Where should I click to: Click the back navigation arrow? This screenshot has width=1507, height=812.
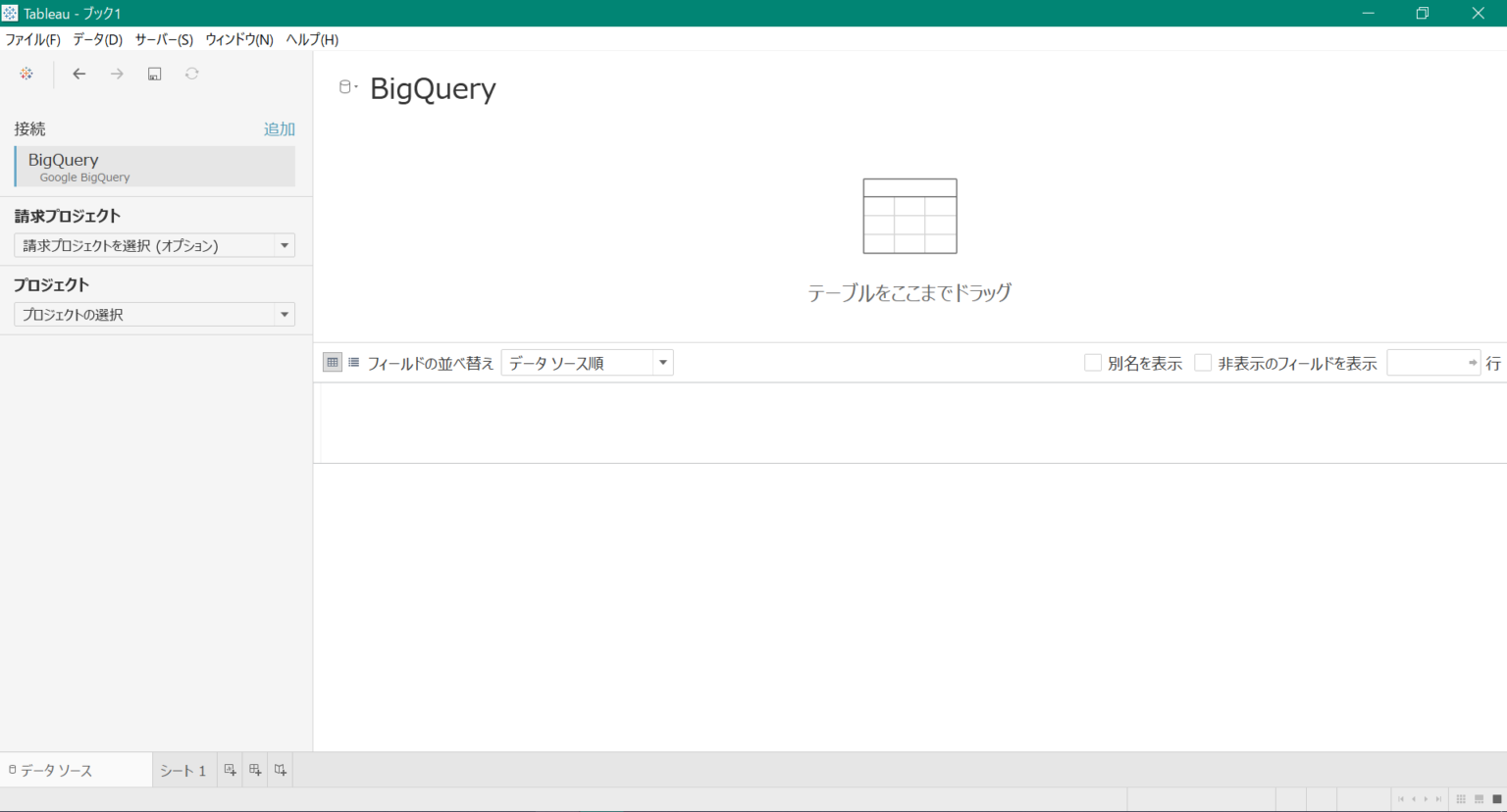78,74
